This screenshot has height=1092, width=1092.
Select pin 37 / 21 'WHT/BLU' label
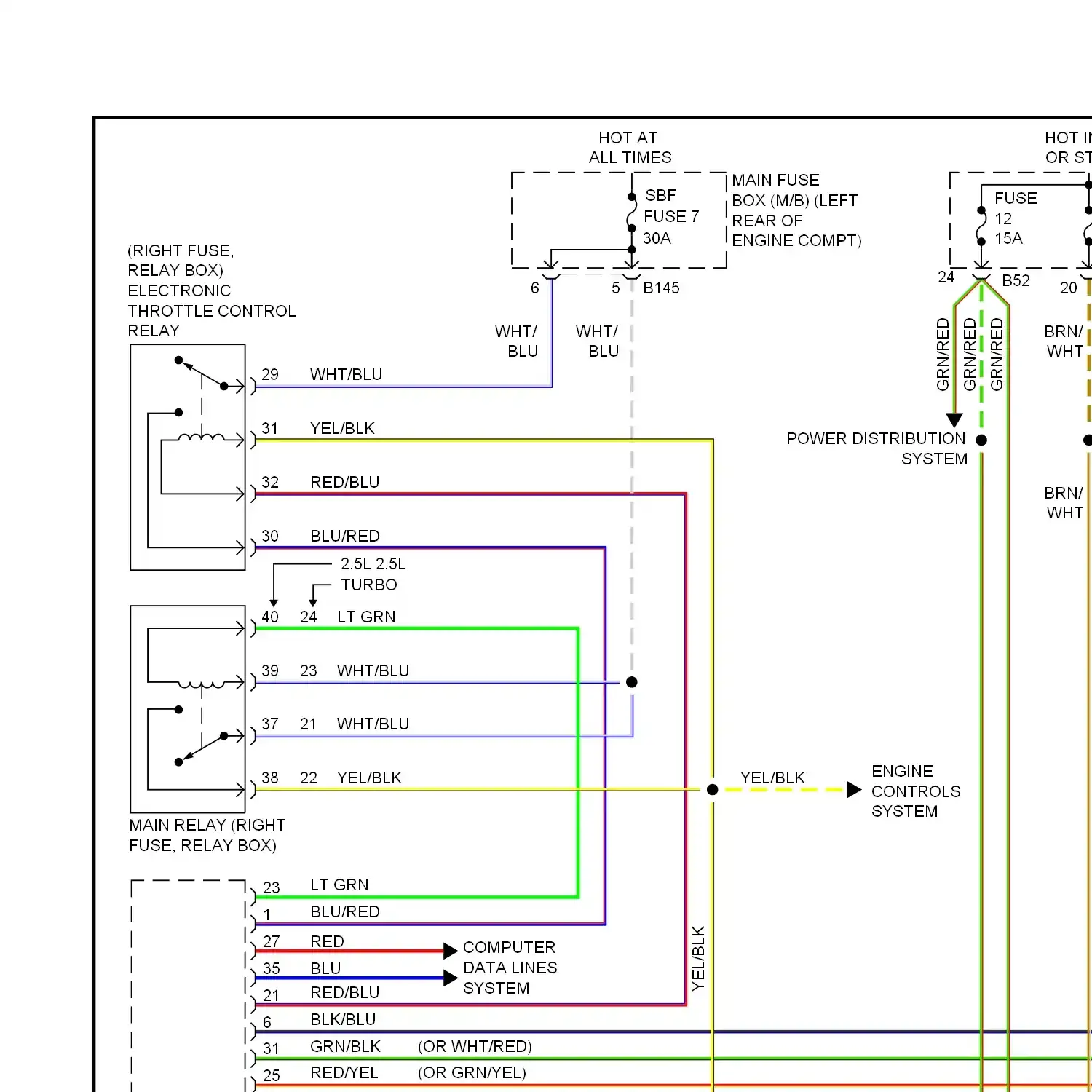coord(373,724)
